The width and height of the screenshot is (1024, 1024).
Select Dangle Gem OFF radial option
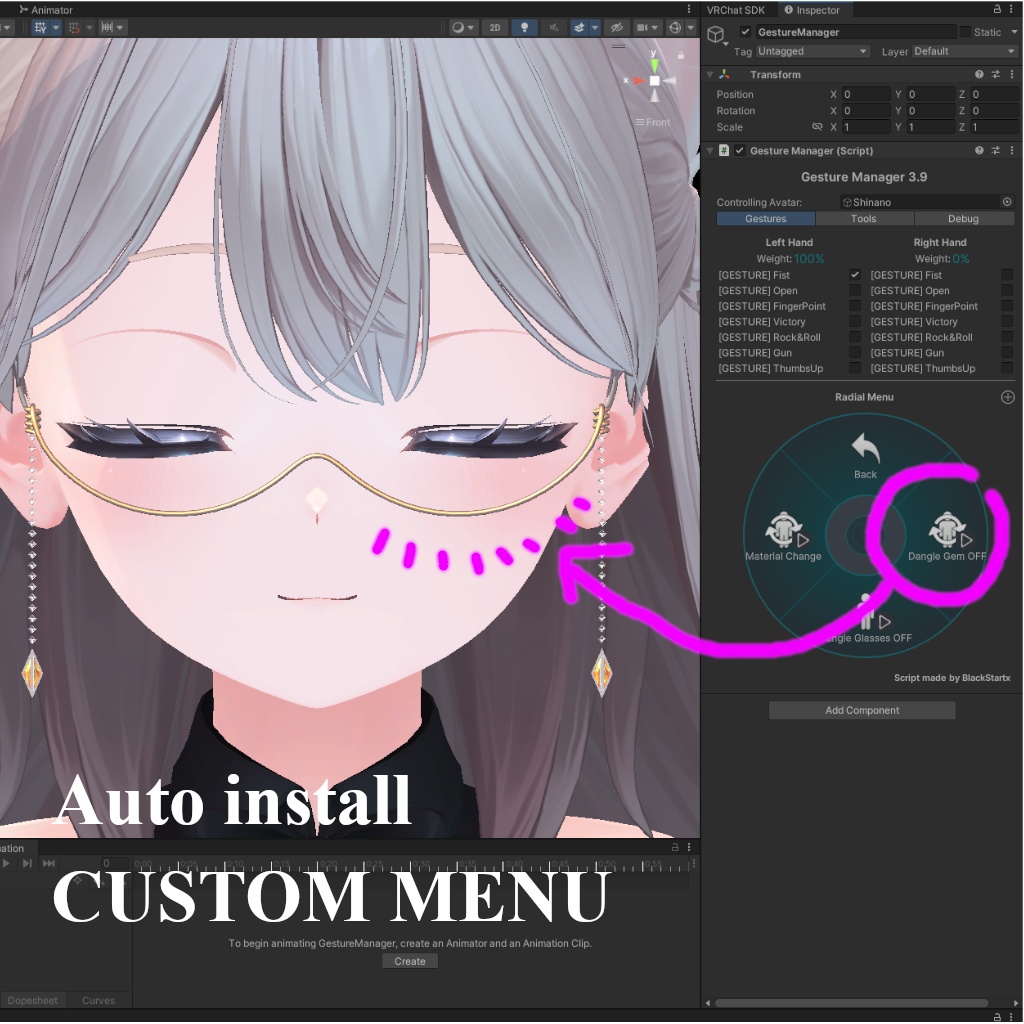pos(947,537)
